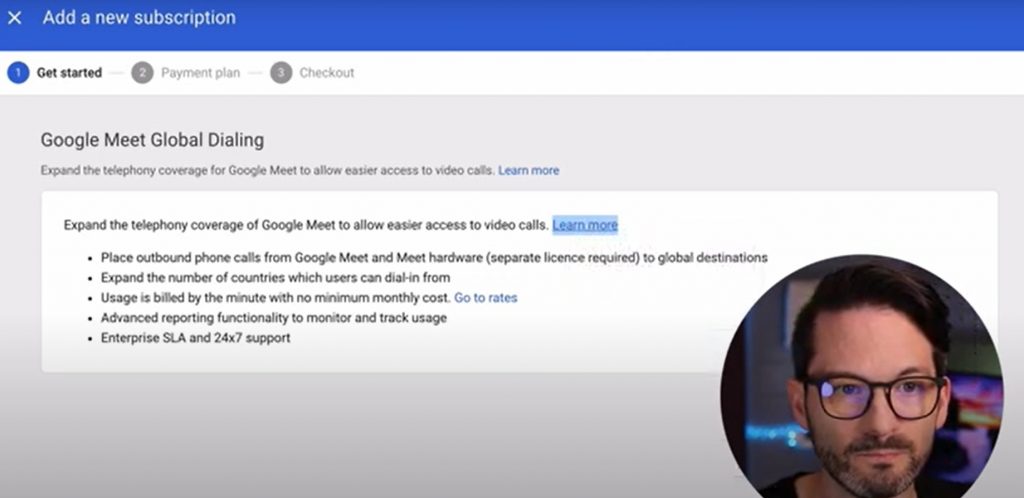Click the presenter webcam video circle
The height and width of the screenshot is (498, 1024).
[861, 377]
